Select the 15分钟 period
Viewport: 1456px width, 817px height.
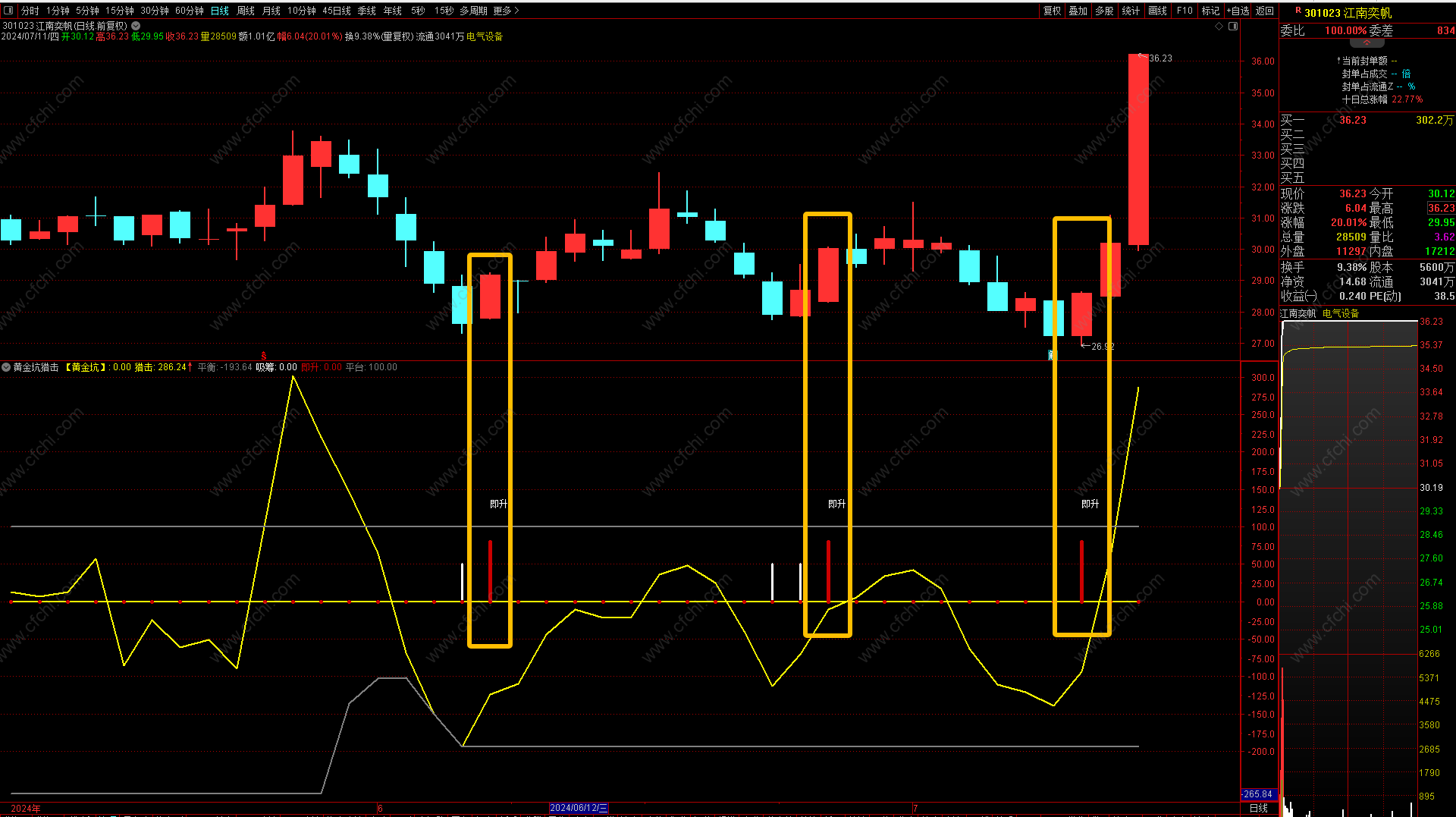click(x=119, y=11)
